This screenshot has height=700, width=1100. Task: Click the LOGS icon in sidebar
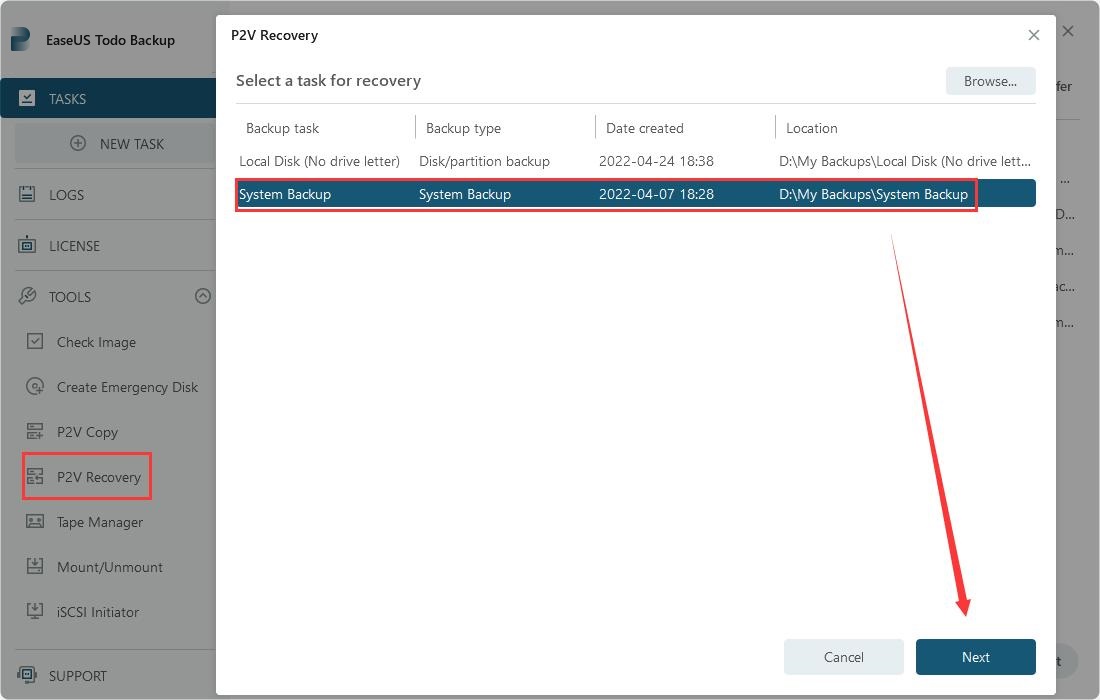27,194
